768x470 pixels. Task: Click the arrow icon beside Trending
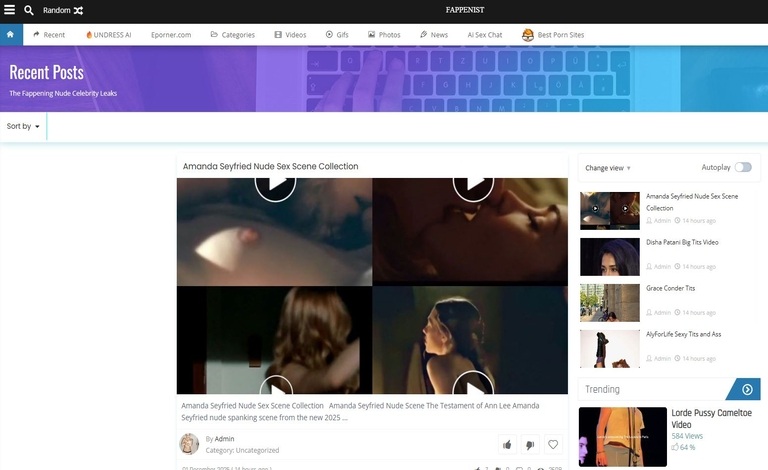click(744, 390)
